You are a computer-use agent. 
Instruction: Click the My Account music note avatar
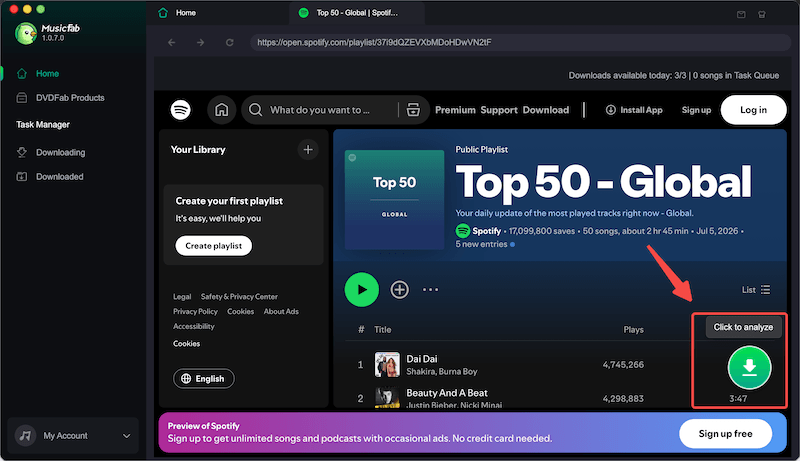(x=25, y=436)
